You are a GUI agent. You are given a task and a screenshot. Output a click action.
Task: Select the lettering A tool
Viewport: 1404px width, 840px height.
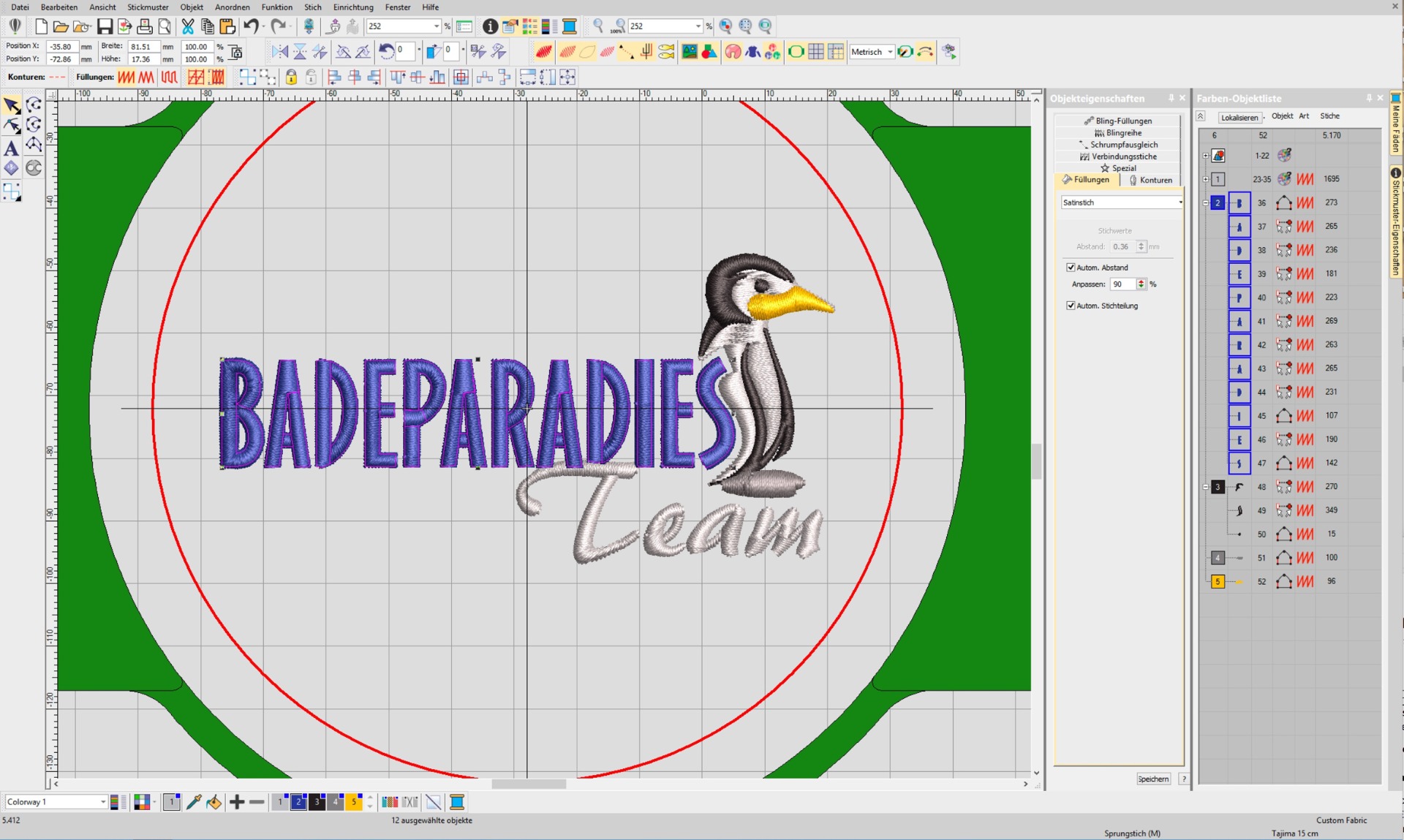11,148
